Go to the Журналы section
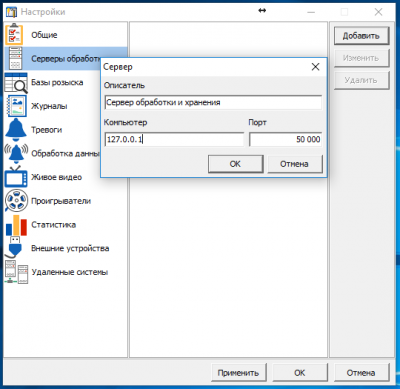Image resolution: width=400 pixels, height=389 pixels. [52, 106]
